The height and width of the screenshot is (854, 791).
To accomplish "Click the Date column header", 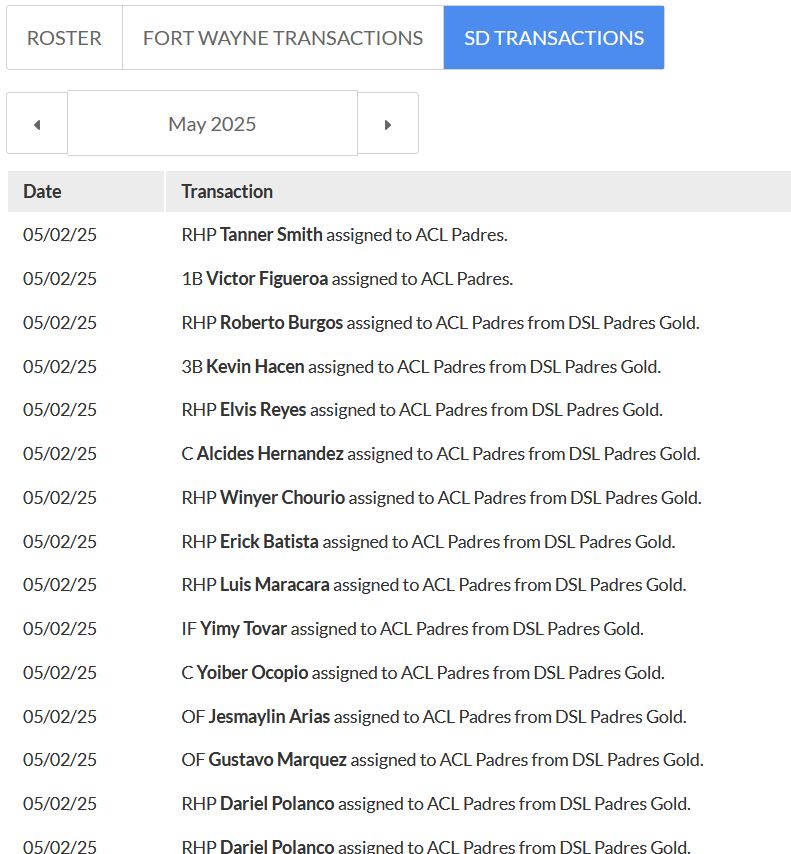I will [x=41, y=191].
